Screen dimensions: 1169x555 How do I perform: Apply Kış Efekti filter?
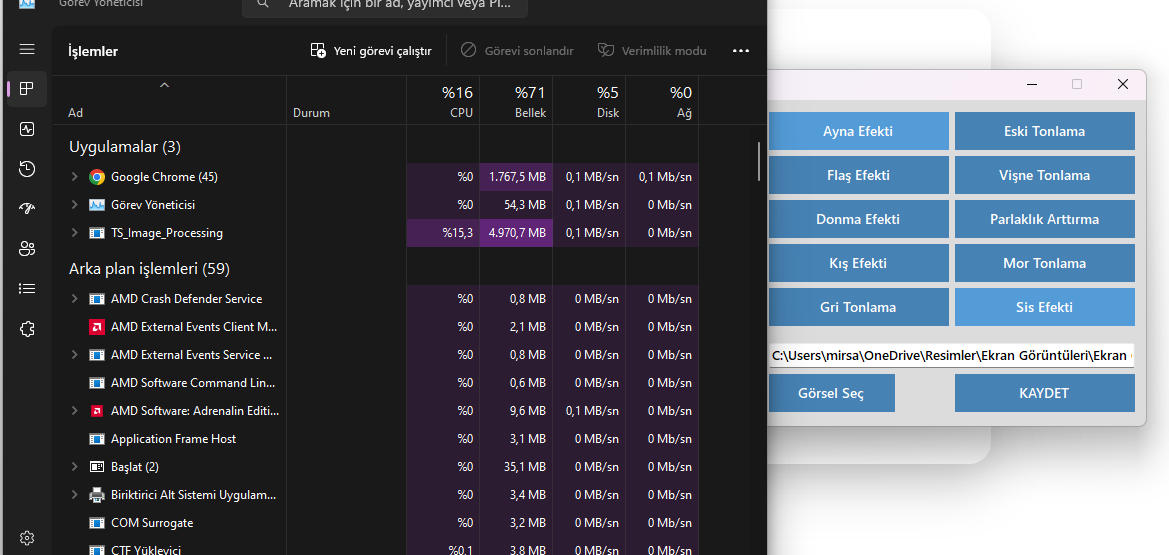tap(858, 263)
